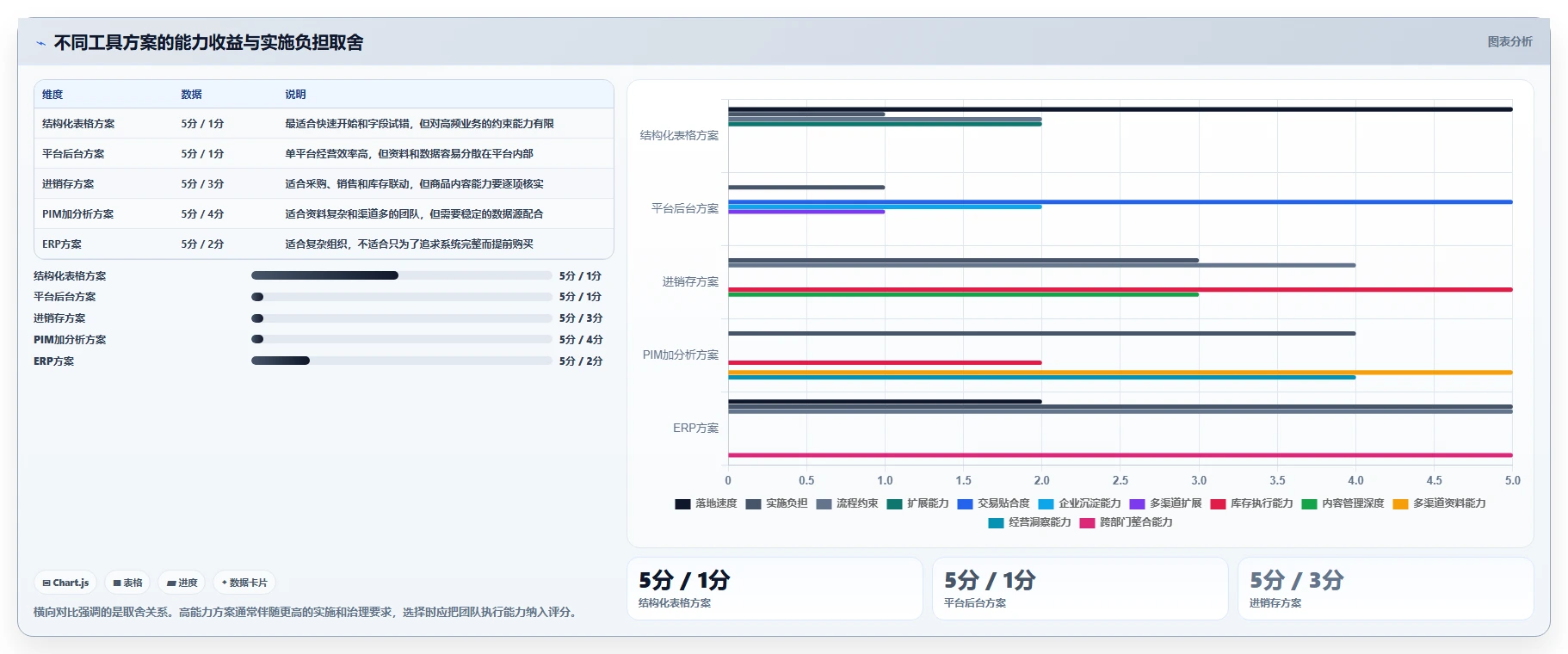
Task: Select the 结构化表格方案 table row name
Action: click(78, 124)
